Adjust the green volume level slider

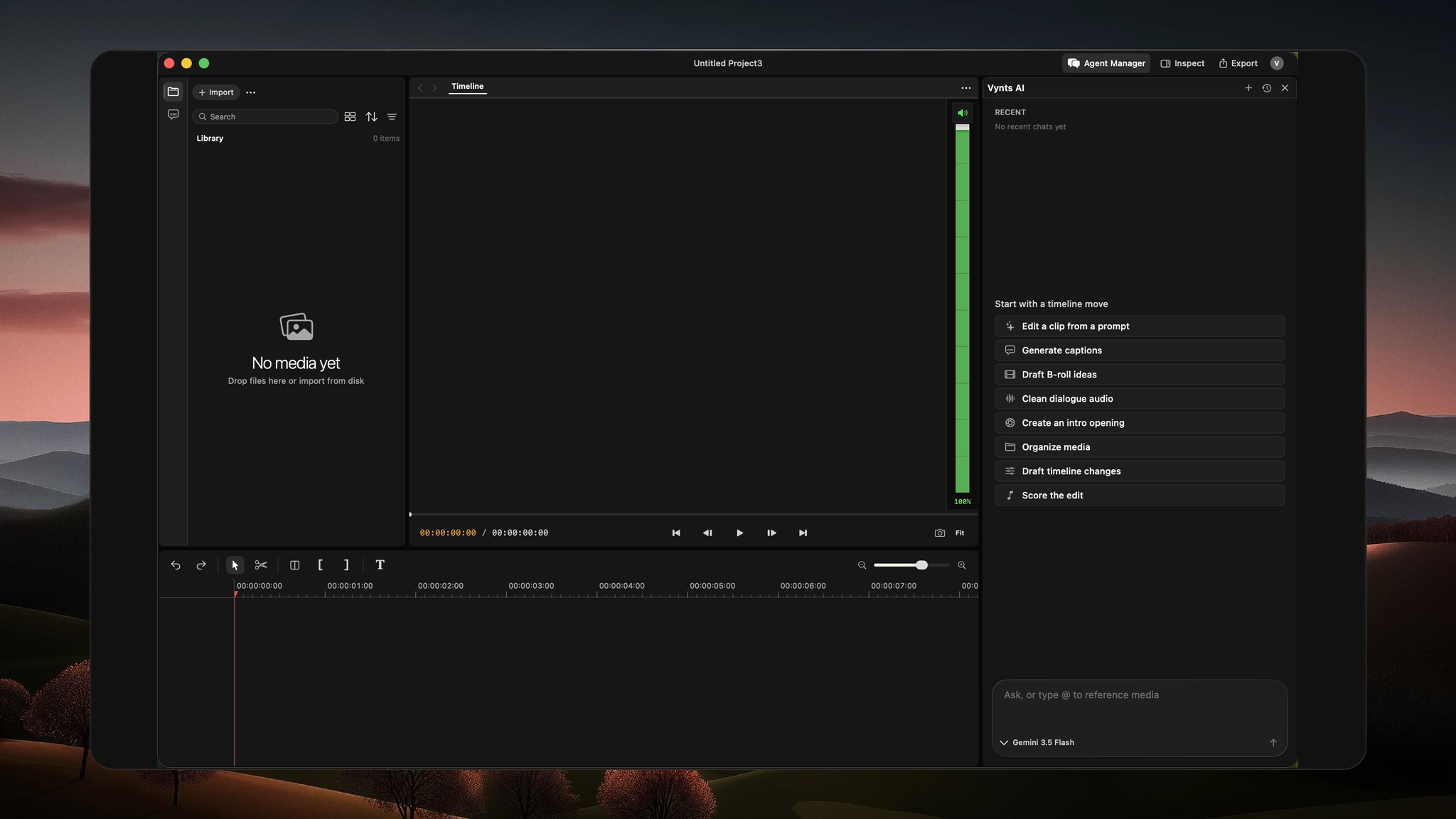pos(962,309)
